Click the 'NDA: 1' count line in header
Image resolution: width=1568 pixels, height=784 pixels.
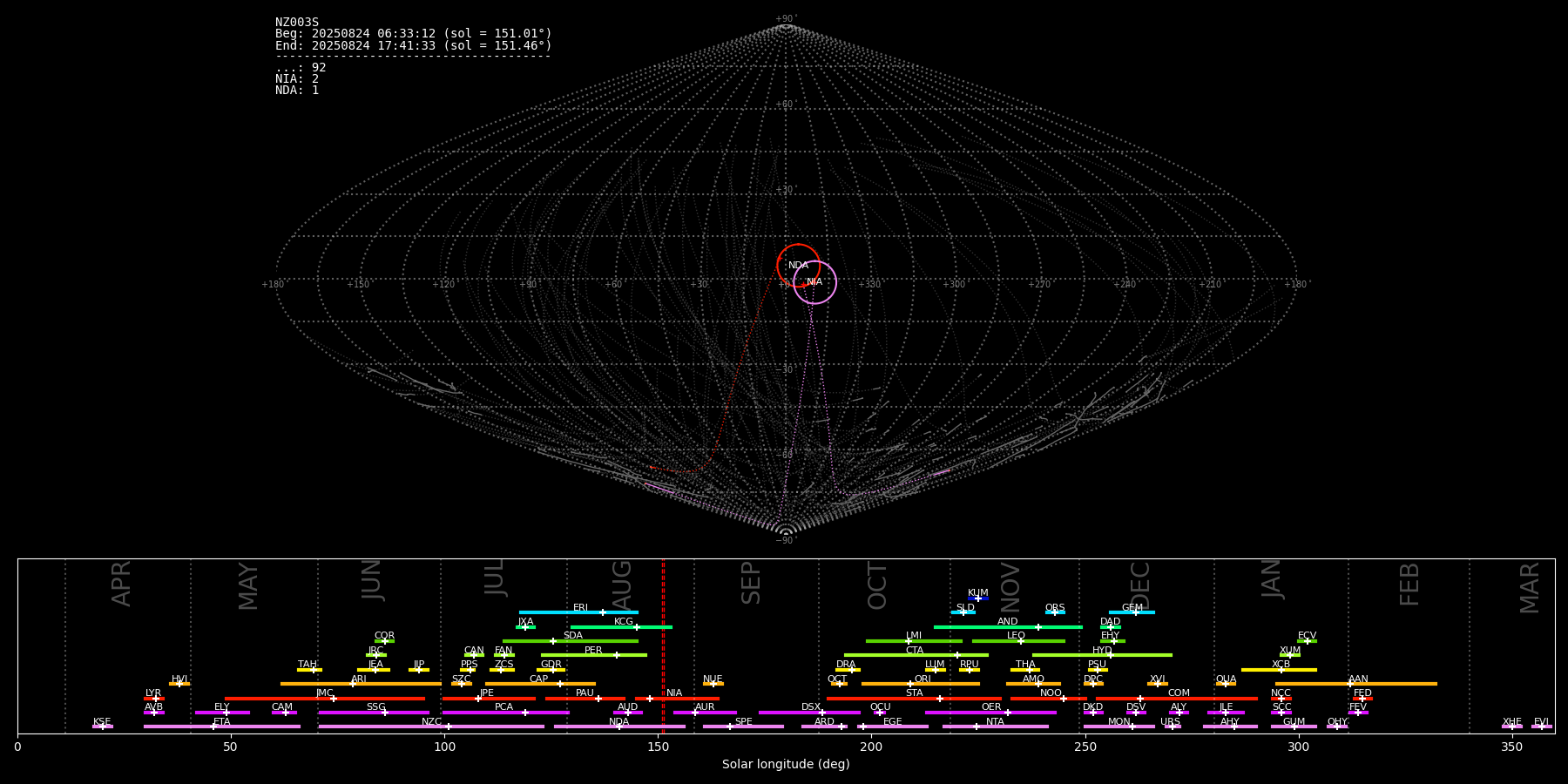[x=297, y=91]
